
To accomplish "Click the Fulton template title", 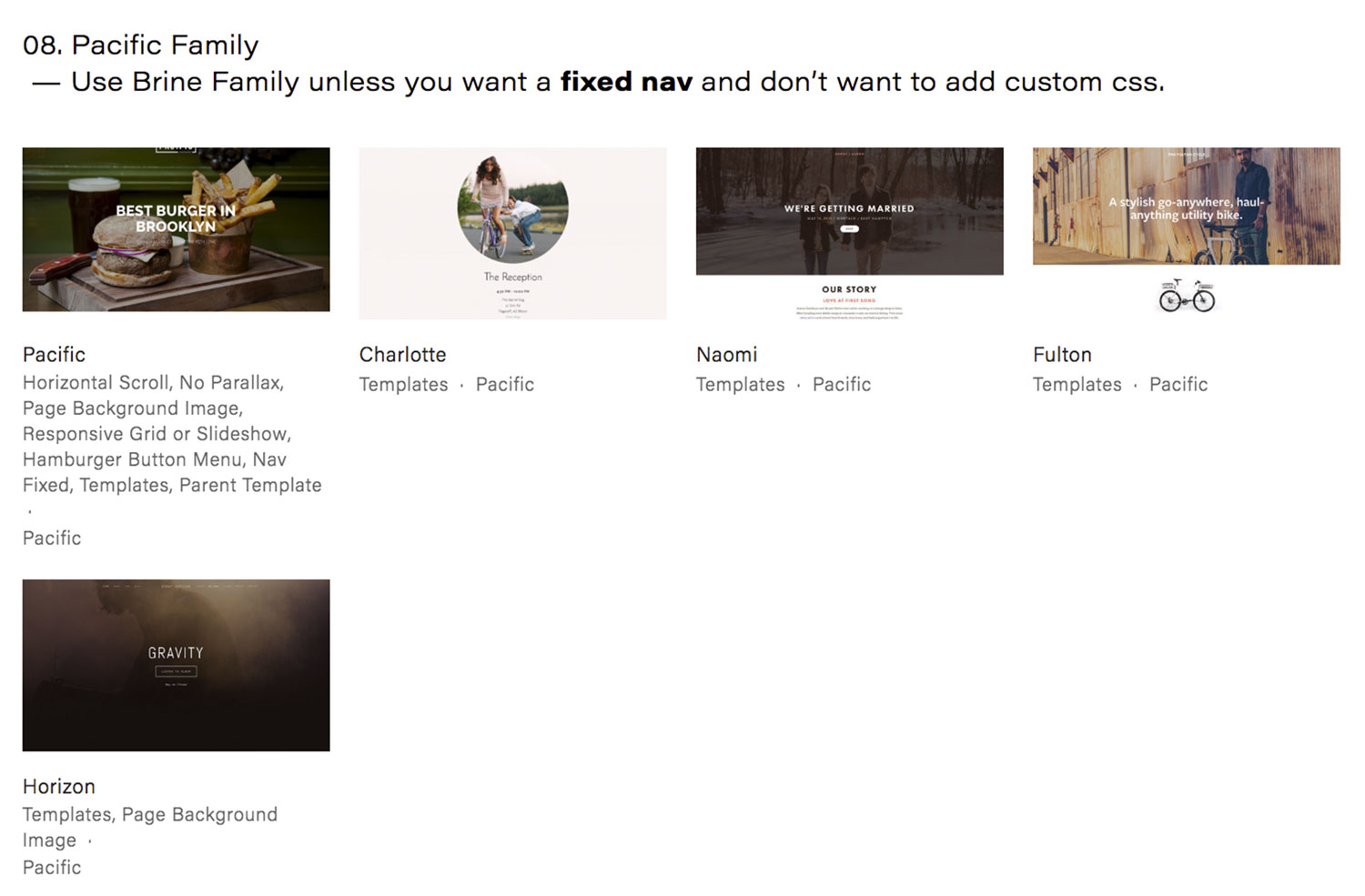I will coord(1062,355).
